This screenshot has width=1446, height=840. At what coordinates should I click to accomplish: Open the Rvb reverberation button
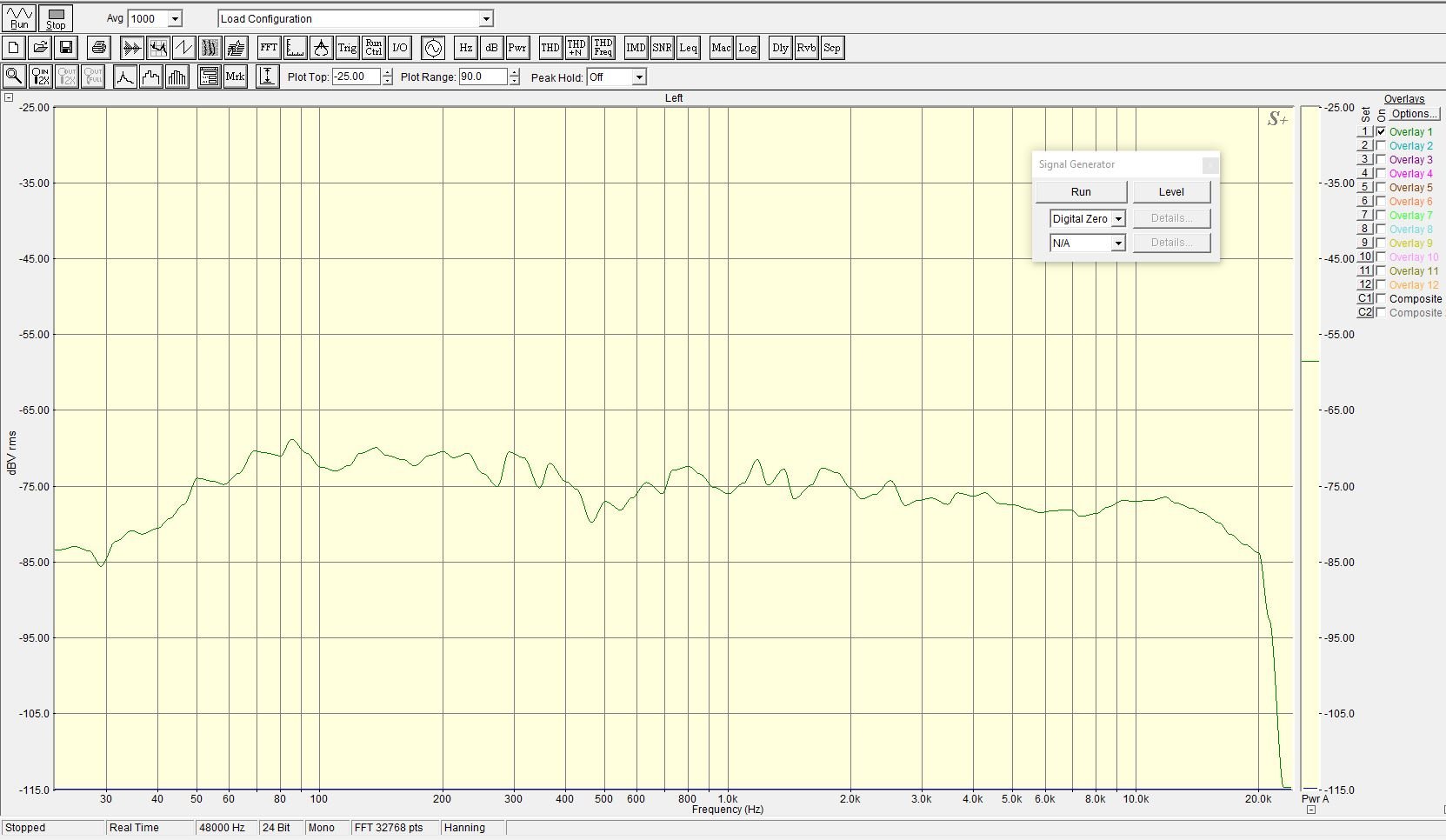[806, 48]
